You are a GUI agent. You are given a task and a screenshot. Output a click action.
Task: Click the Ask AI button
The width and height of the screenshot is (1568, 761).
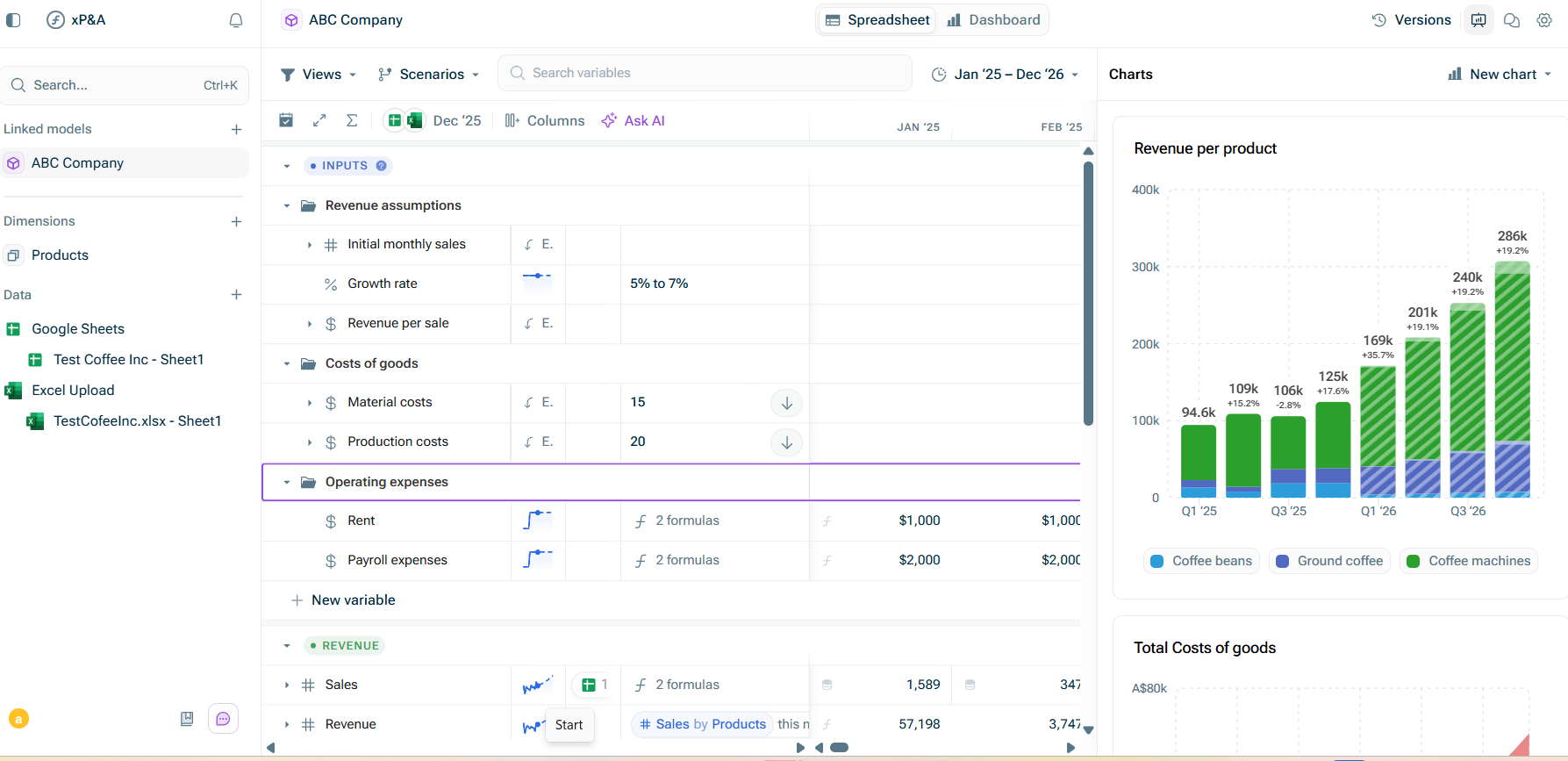[633, 120]
